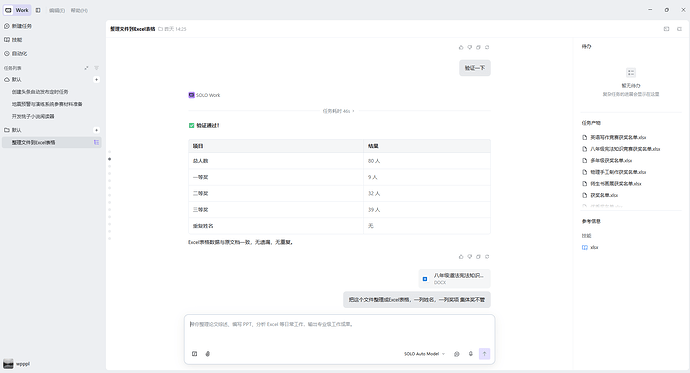Select the 9 人 table cell
This screenshot has width=690, height=373.
coord(427,177)
